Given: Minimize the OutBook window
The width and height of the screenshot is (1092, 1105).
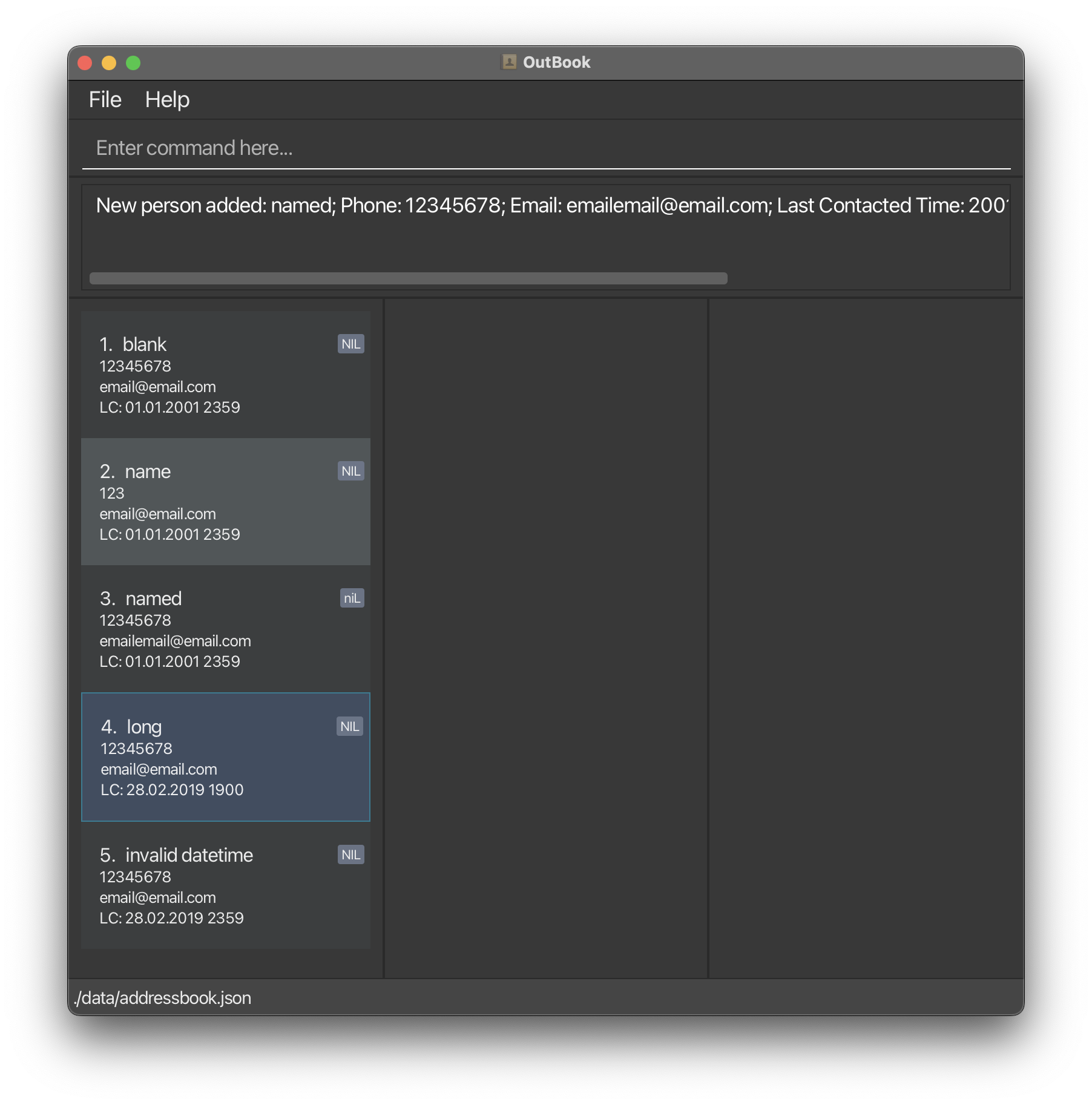Looking at the screenshot, I should pyautogui.click(x=109, y=63).
